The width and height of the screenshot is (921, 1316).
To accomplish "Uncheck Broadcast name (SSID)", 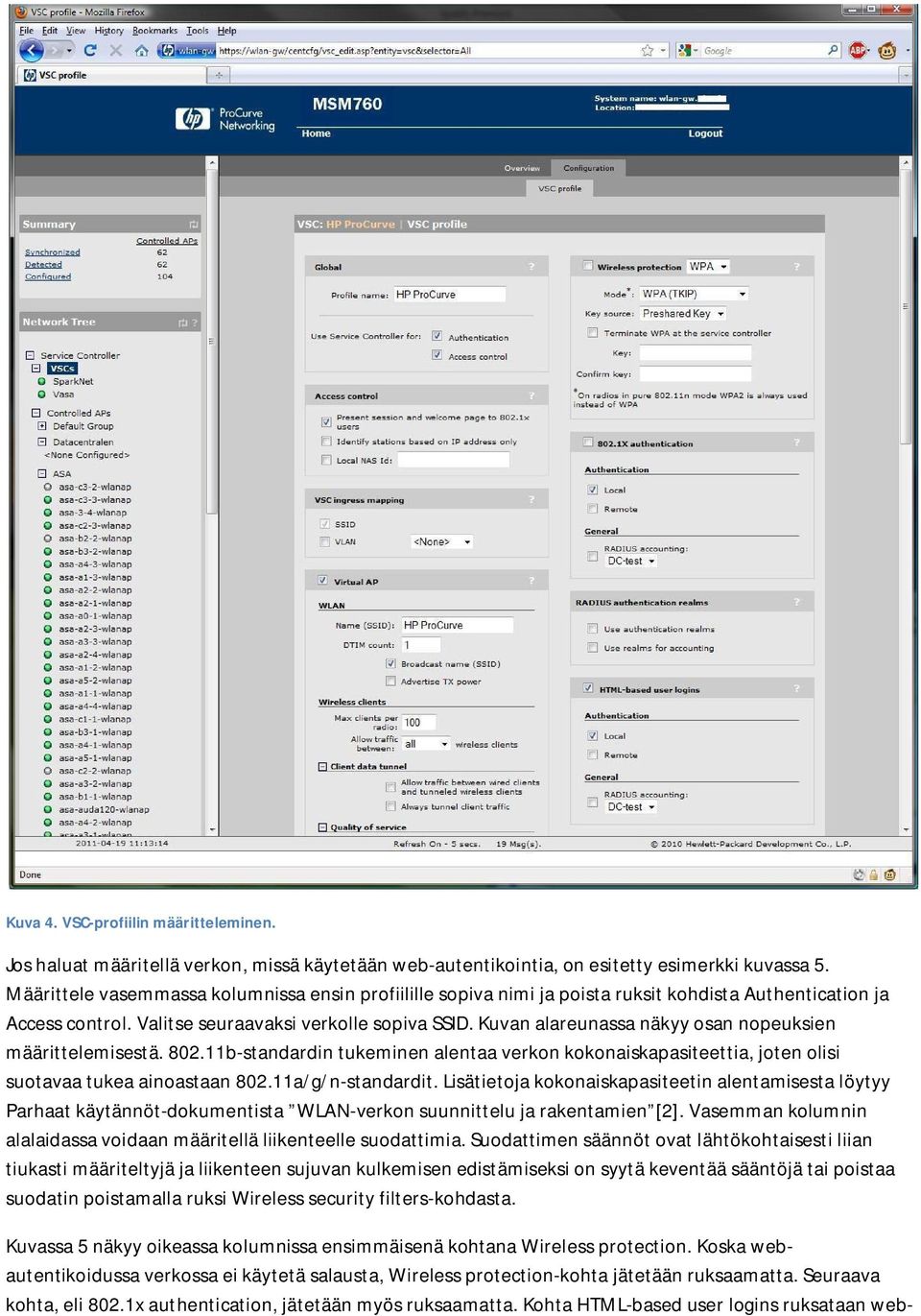I will tap(390, 663).
